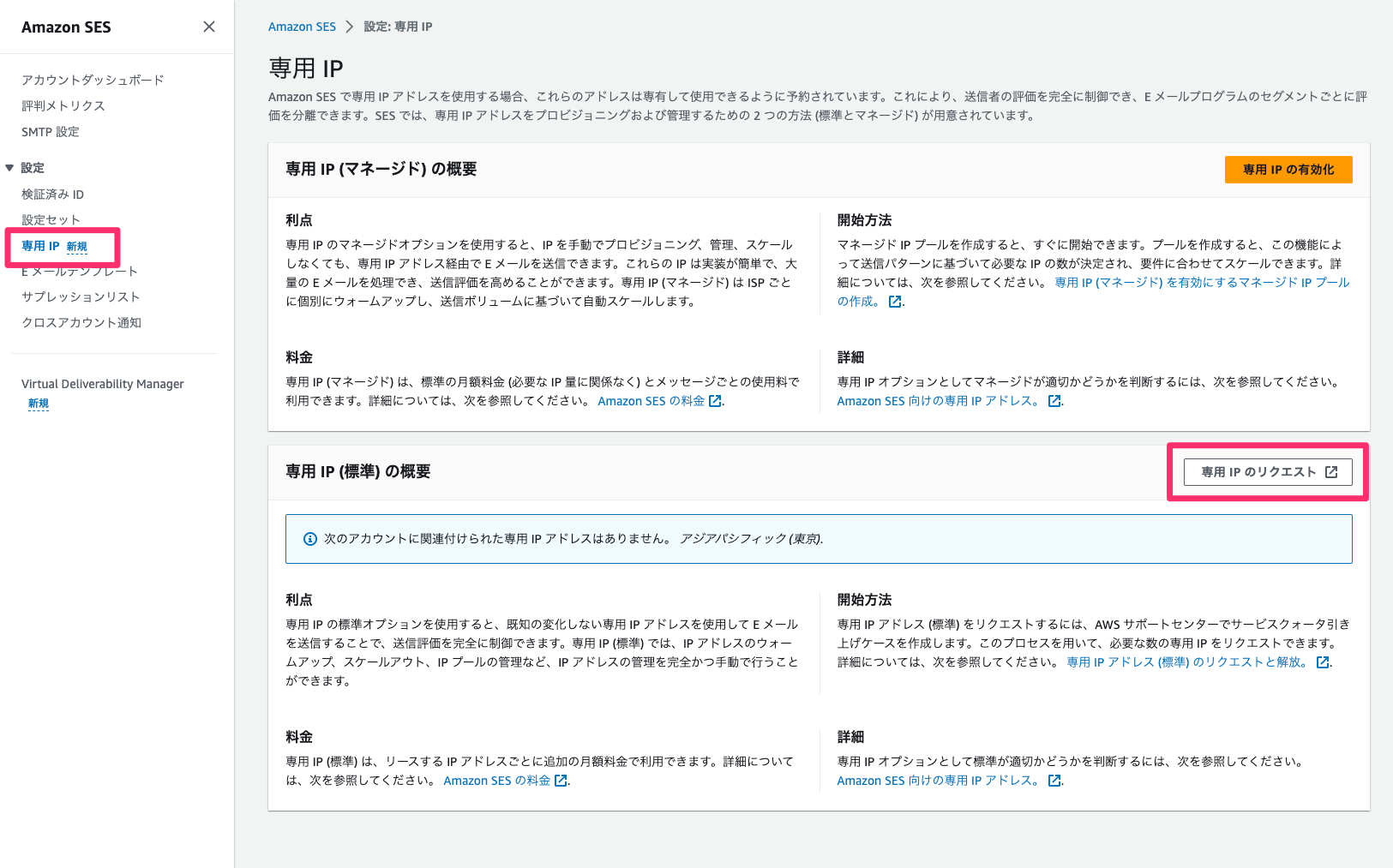Image resolution: width=1393 pixels, height=868 pixels.
Task: Open 検証済み ID in sidebar
Action: coord(52,195)
